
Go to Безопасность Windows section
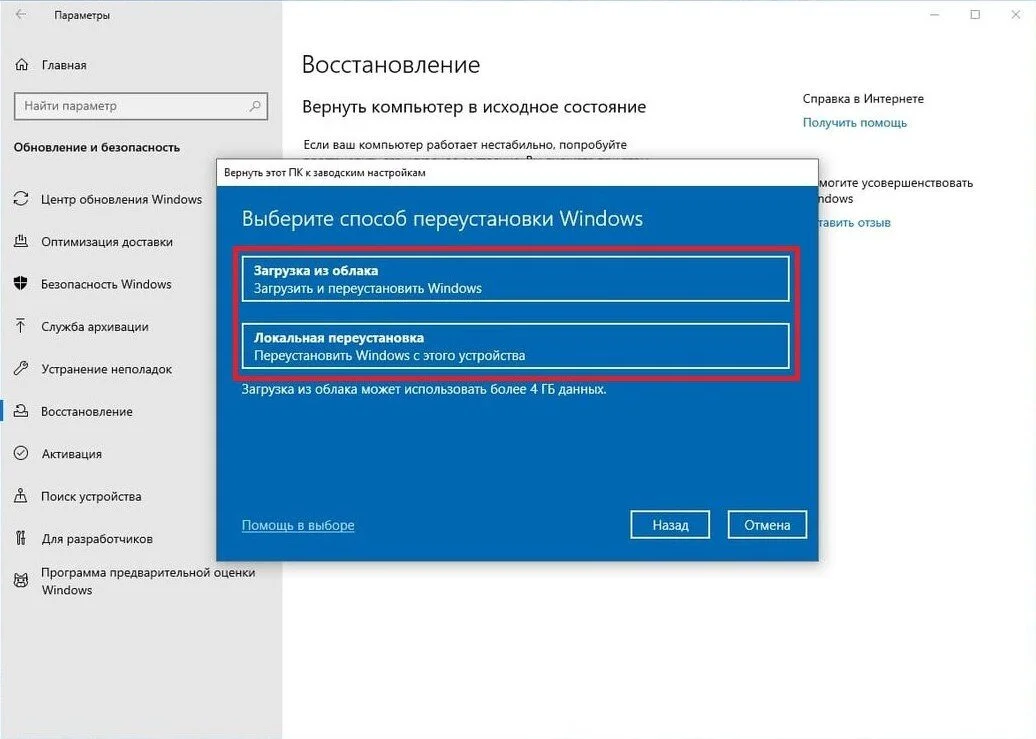[x=106, y=284]
